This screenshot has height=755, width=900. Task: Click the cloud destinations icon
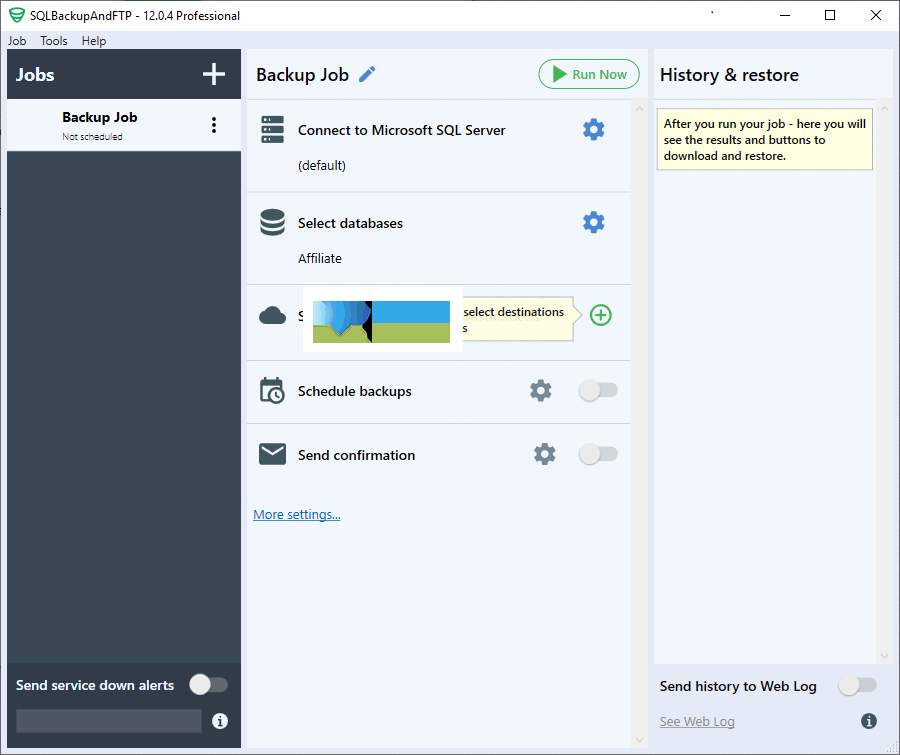pos(272,315)
